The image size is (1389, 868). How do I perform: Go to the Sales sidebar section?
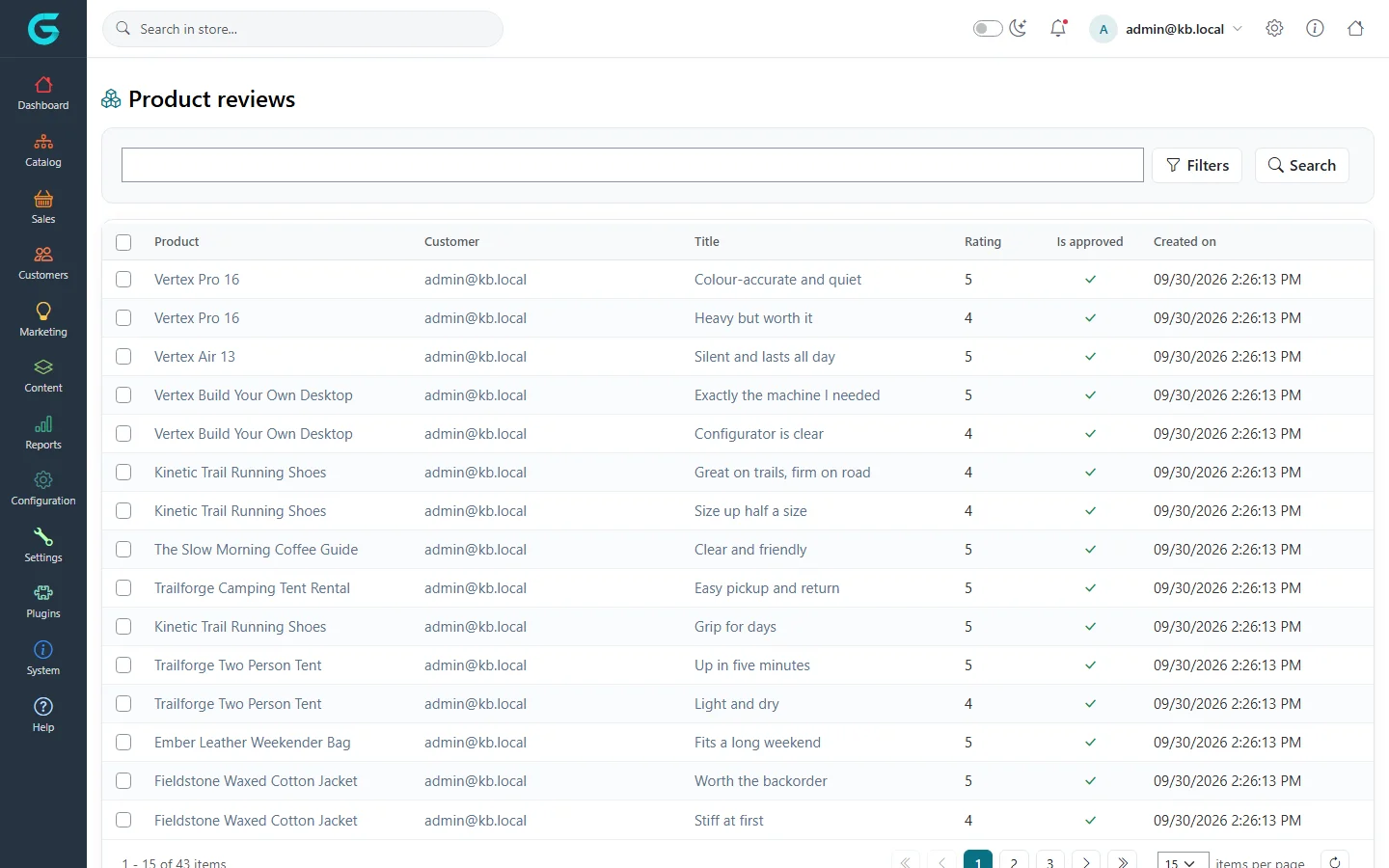(43, 207)
